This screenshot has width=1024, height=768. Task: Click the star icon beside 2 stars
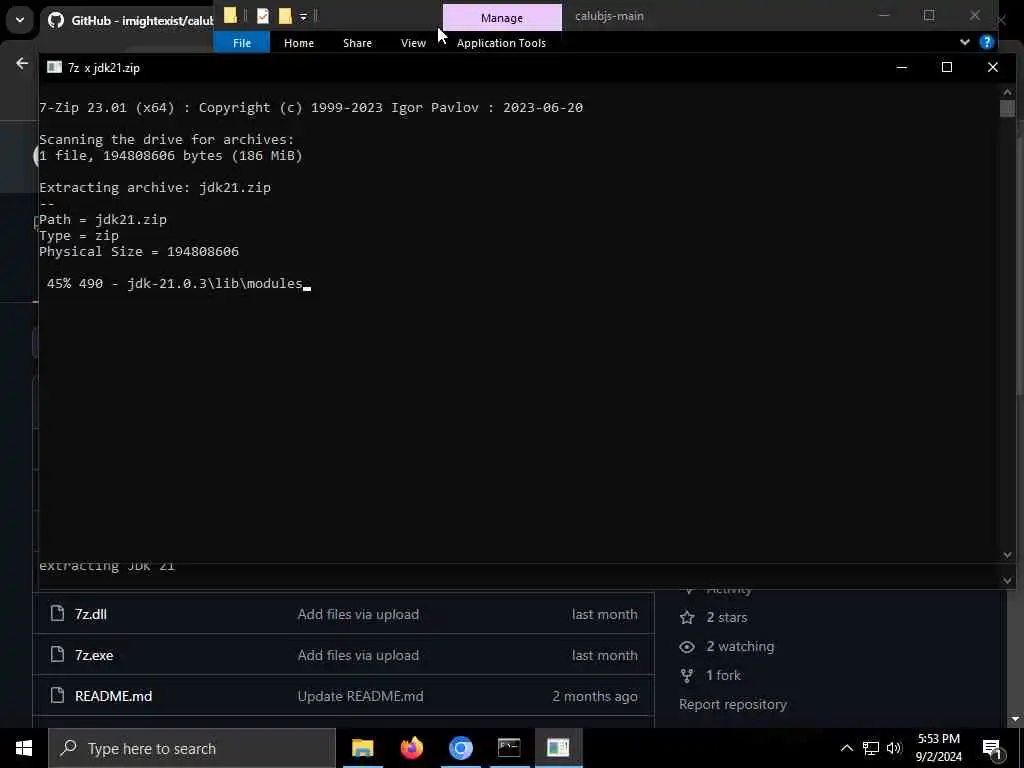click(x=687, y=617)
